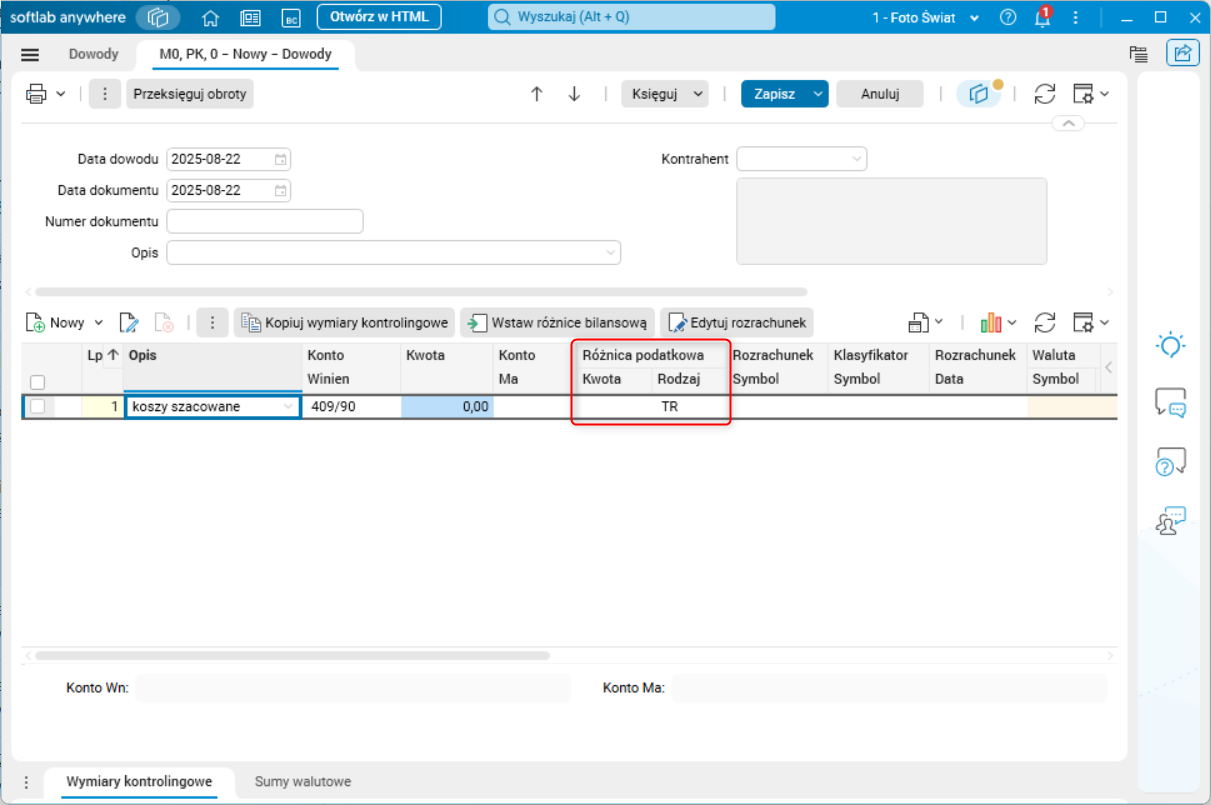The width and height of the screenshot is (1211, 805).
Task: Go to the home icon in header
Action: tap(210, 17)
